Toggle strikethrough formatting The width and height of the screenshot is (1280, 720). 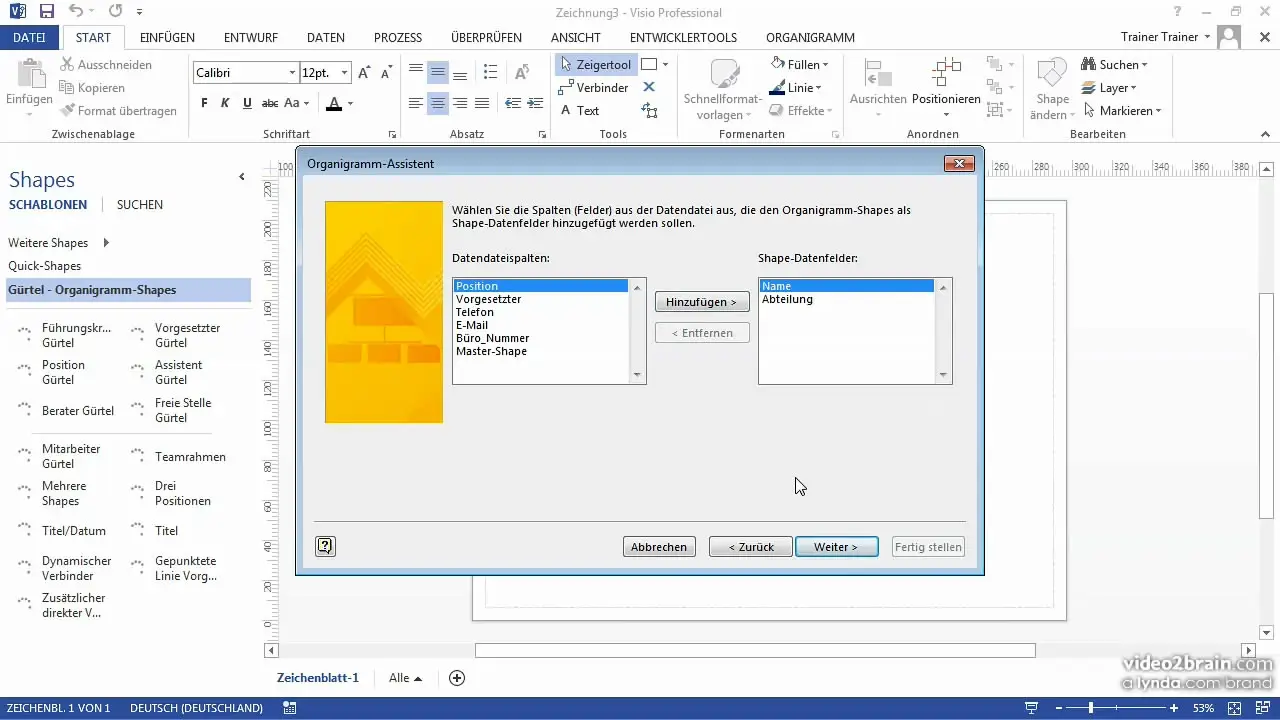point(268,102)
